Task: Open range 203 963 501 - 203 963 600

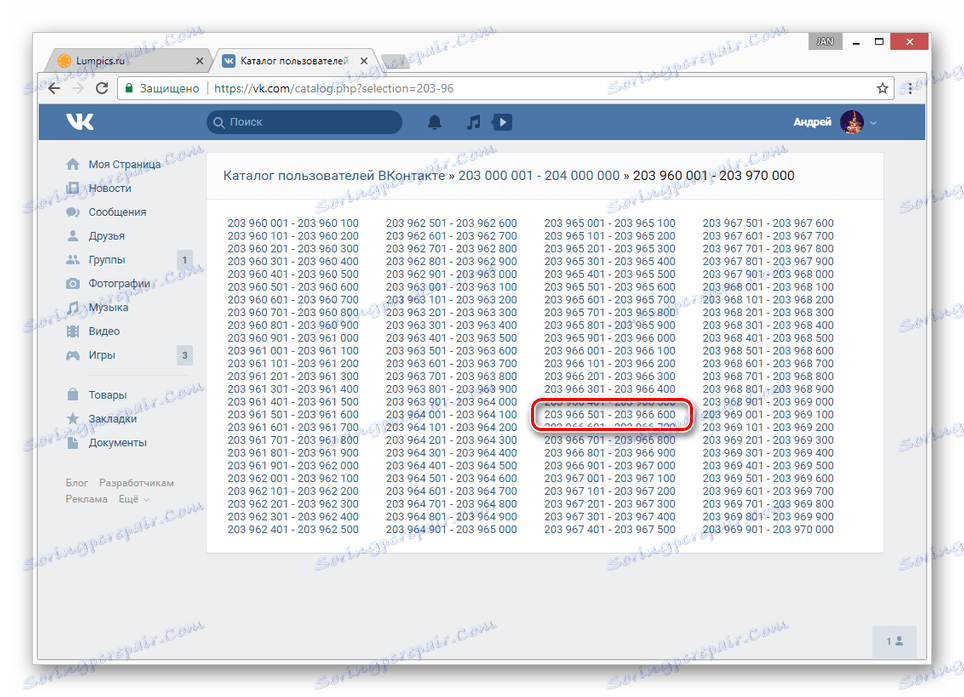Action: pos(451,351)
